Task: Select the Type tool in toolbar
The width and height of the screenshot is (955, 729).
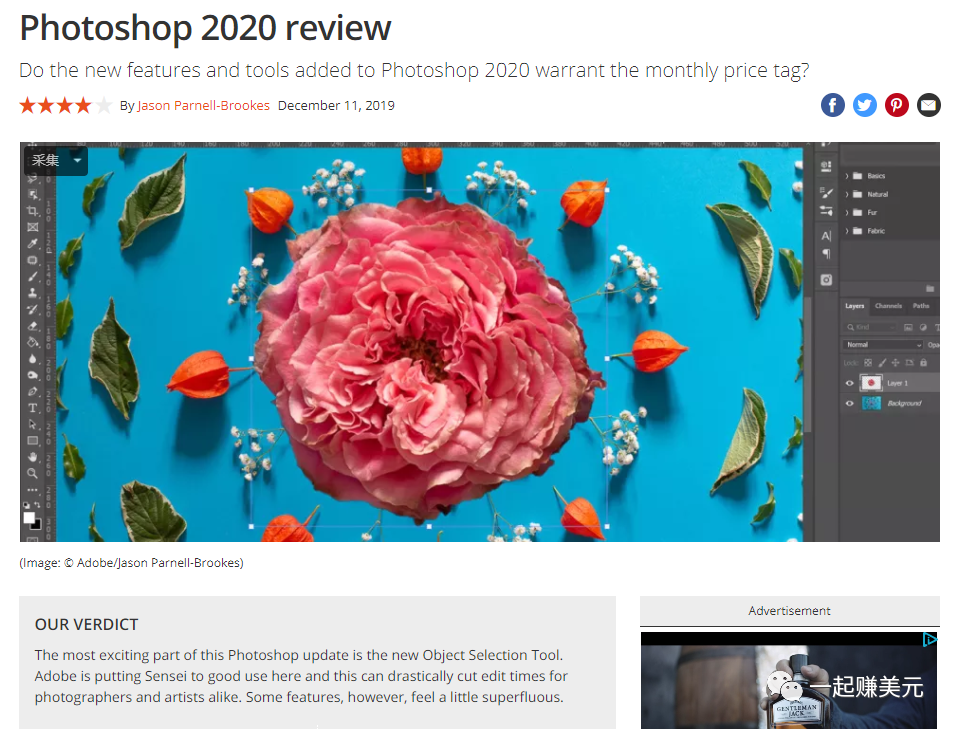Action: (x=33, y=408)
